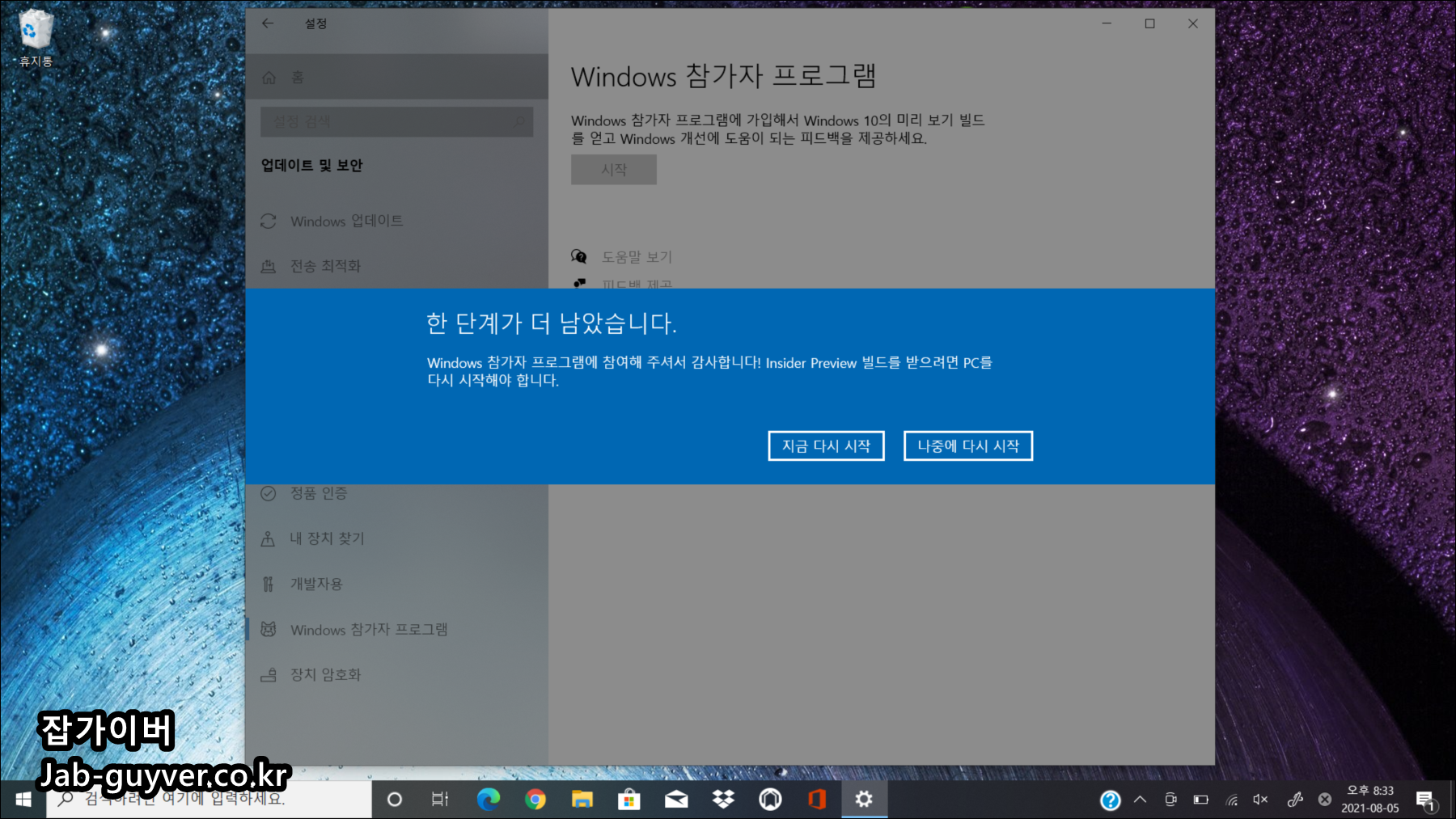Click the 전송 최적화 delivery icon
The height and width of the screenshot is (819, 1456).
[x=269, y=266]
